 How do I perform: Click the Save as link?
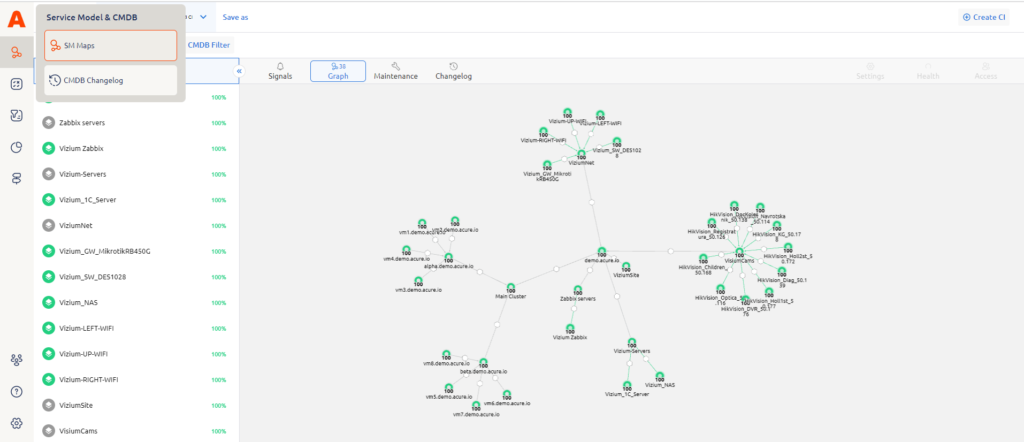coord(235,18)
